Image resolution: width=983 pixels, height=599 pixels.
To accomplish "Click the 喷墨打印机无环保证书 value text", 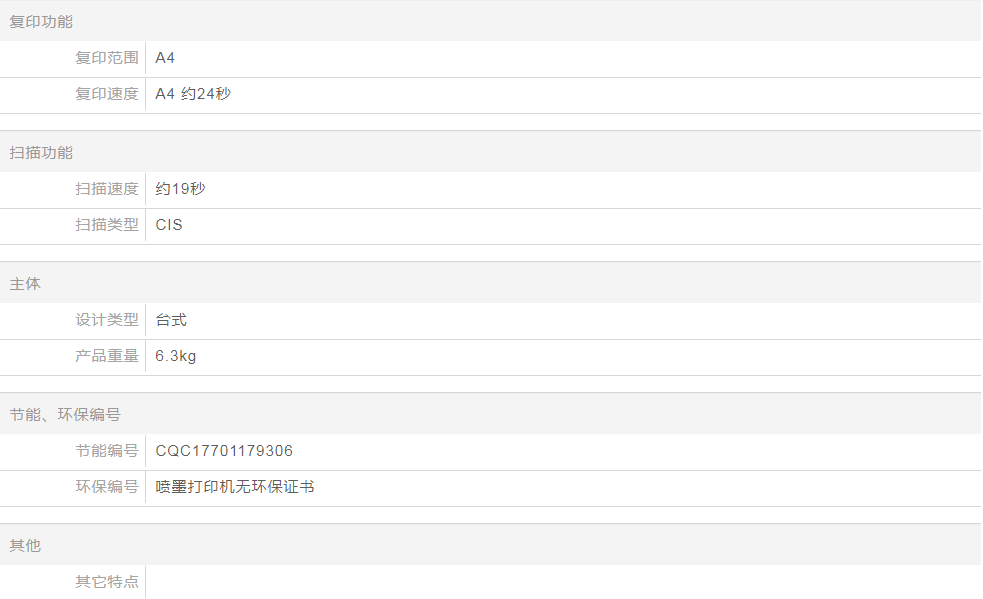I will click(x=235, y=487).
